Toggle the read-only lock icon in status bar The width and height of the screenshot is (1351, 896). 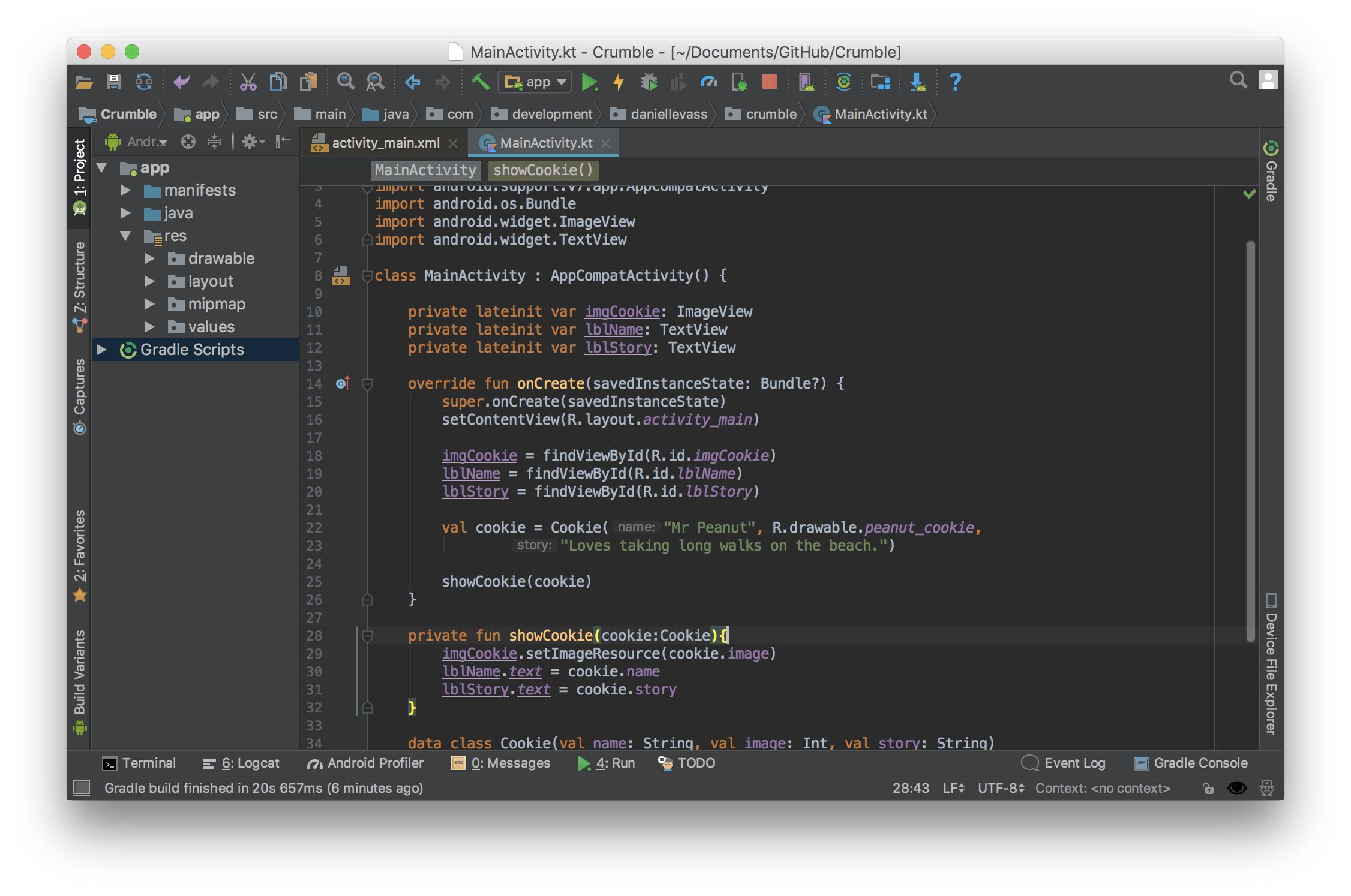(1208, 789)
